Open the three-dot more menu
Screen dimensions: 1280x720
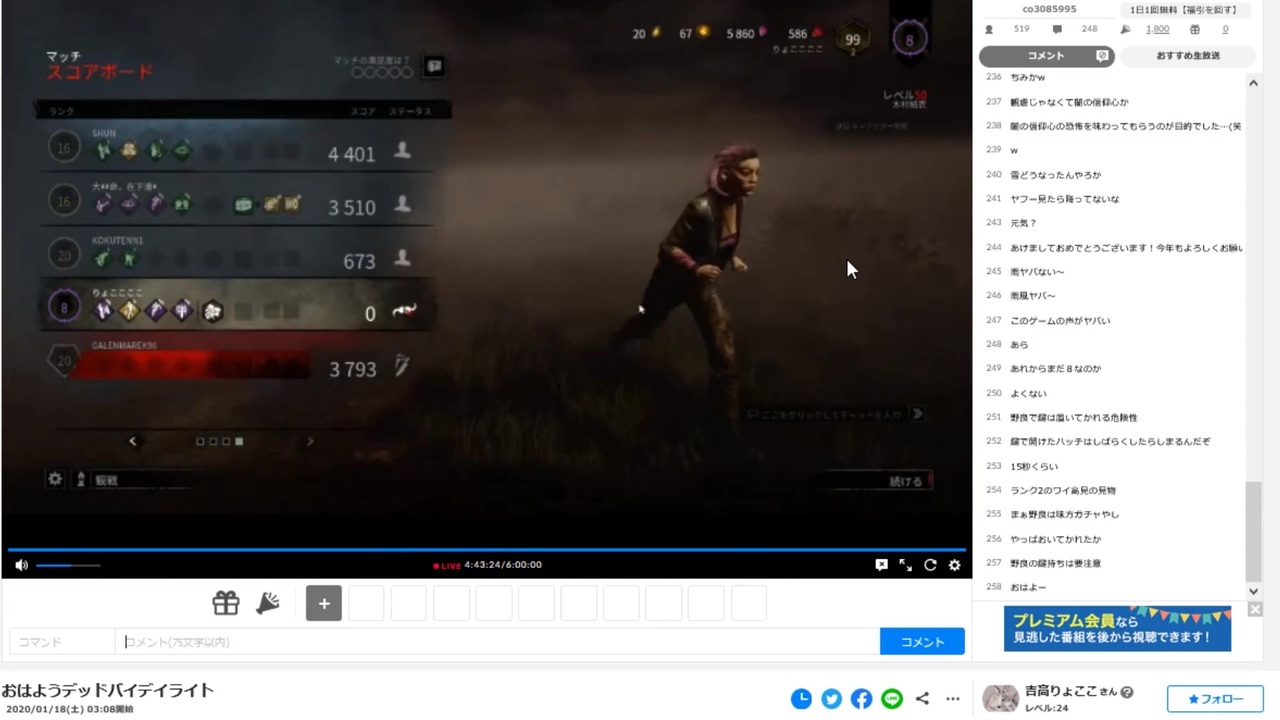[953, 699]
